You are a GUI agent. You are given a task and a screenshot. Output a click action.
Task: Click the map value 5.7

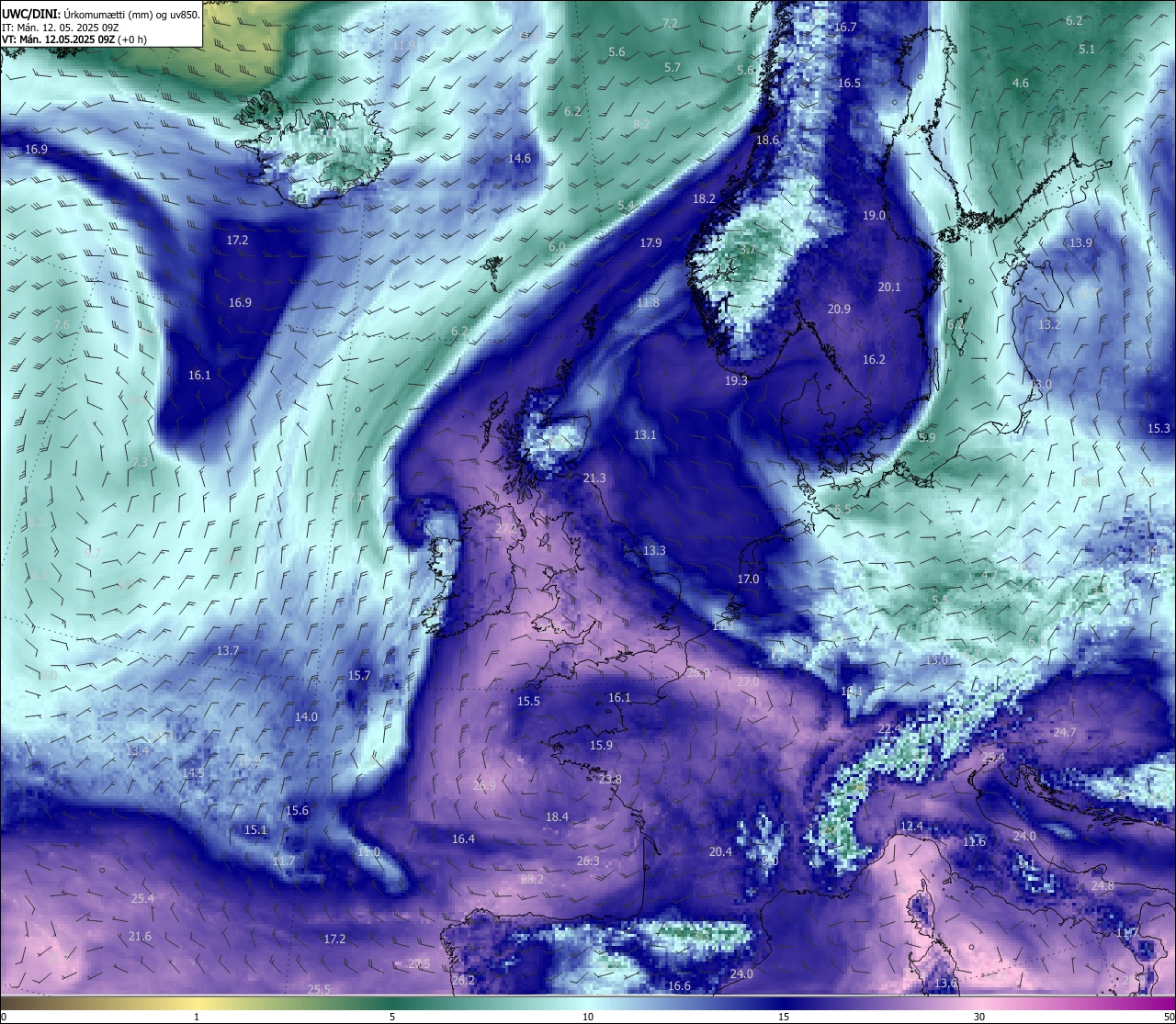click(673, 67)
